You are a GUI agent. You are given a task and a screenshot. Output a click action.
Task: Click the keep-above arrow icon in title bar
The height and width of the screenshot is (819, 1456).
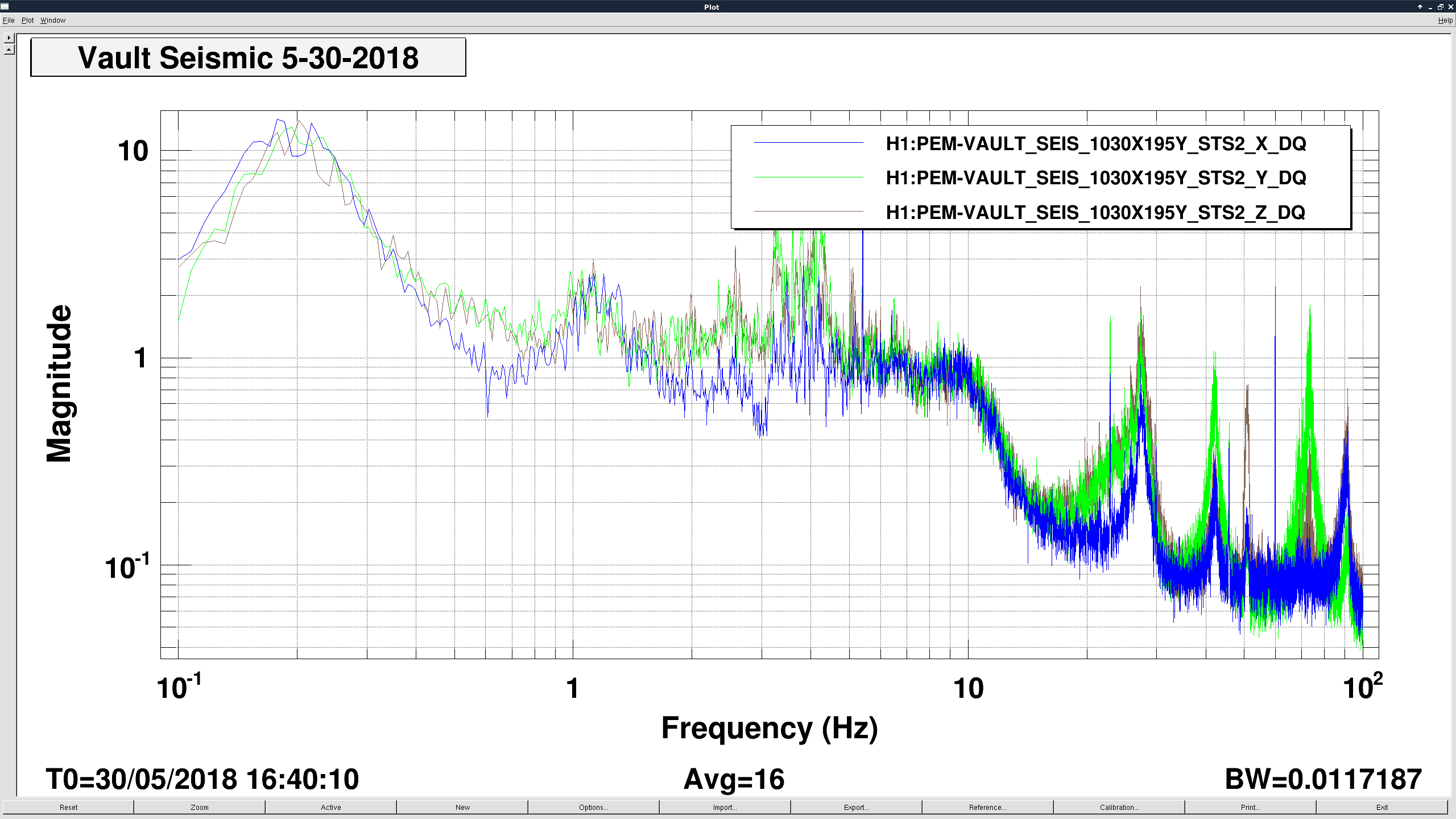(x=1420, y=7)
